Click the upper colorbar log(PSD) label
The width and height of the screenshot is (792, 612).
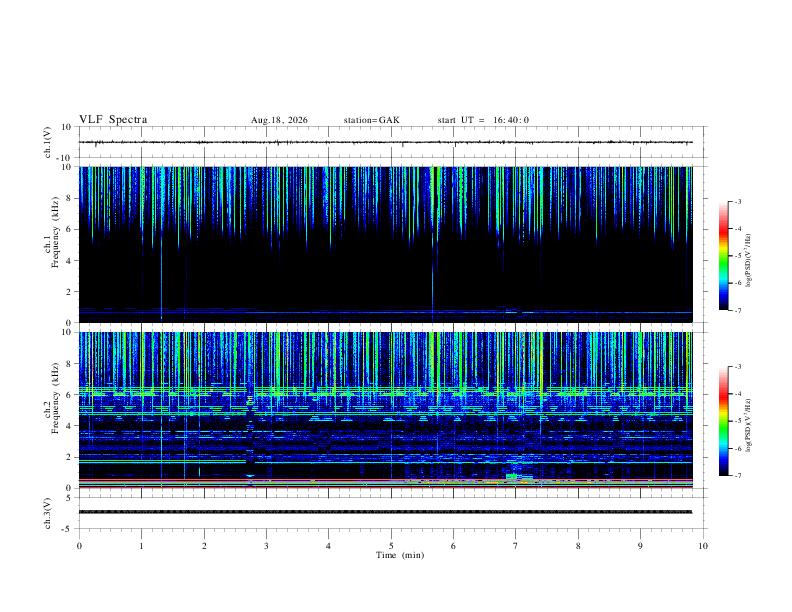tap(749, 261)
